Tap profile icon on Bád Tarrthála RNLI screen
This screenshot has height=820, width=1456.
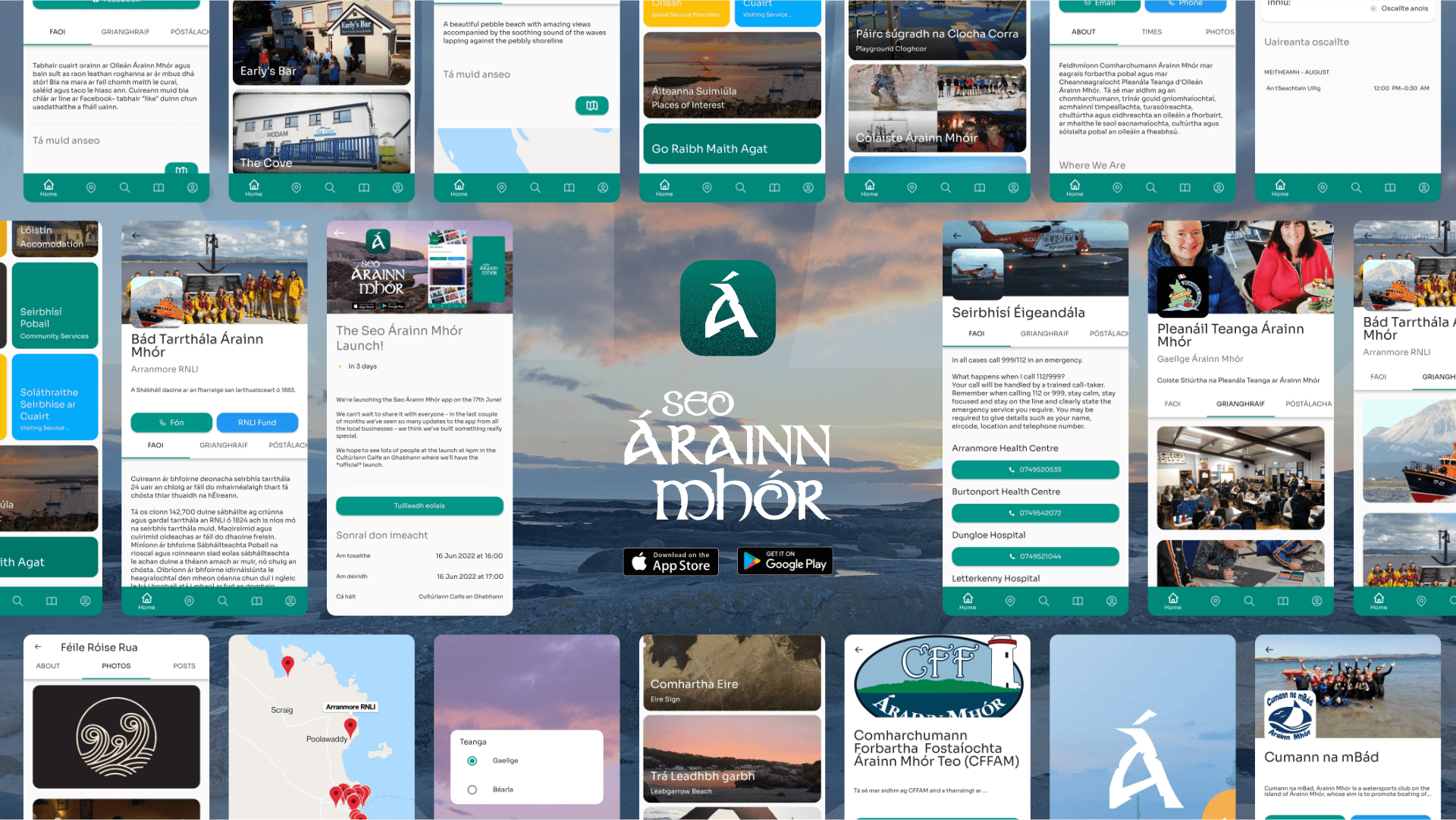[290, 601]
